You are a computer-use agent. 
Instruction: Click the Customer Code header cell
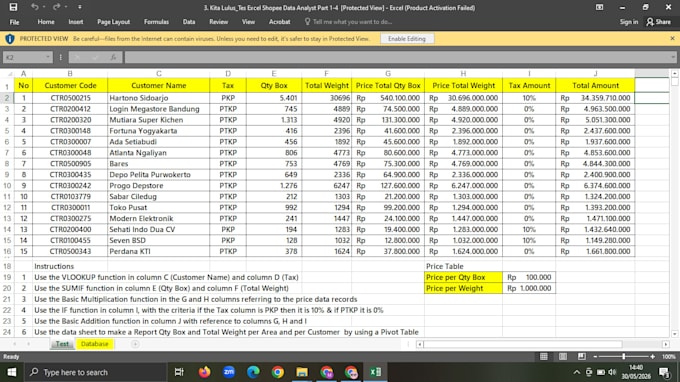(70, 85)
